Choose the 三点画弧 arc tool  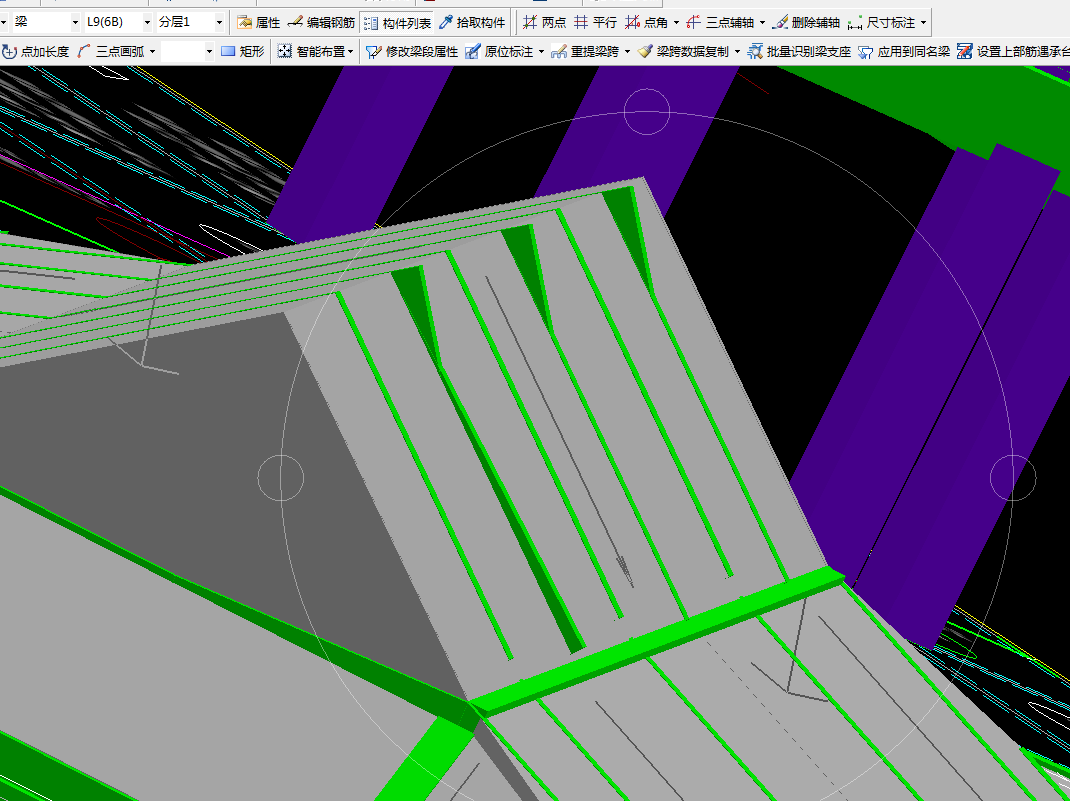pos(111,51)
